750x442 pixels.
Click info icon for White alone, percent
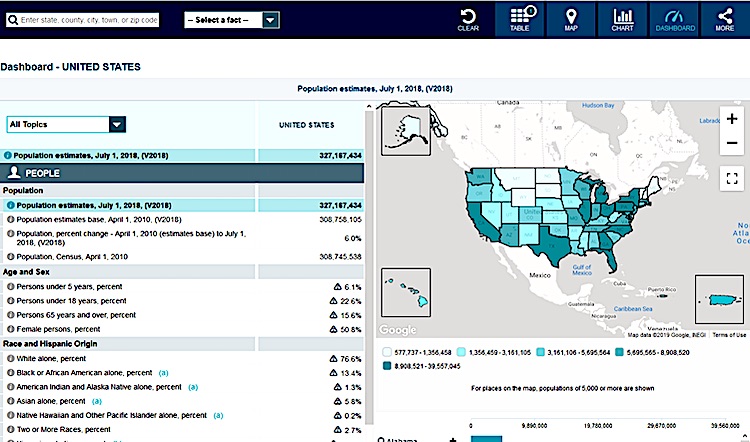coord(11,358)
